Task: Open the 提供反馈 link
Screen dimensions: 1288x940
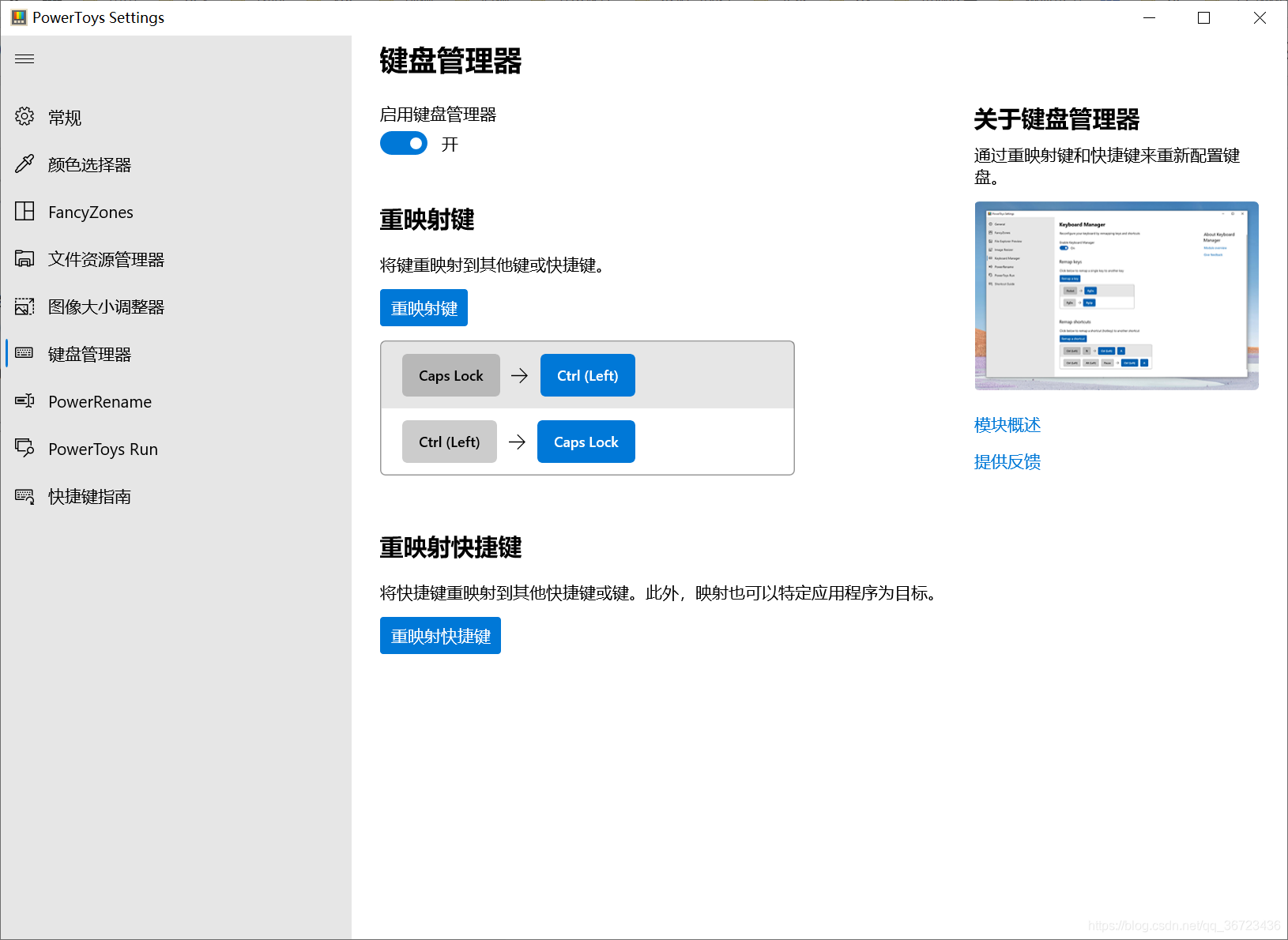Action: [x=1007, y=462]
